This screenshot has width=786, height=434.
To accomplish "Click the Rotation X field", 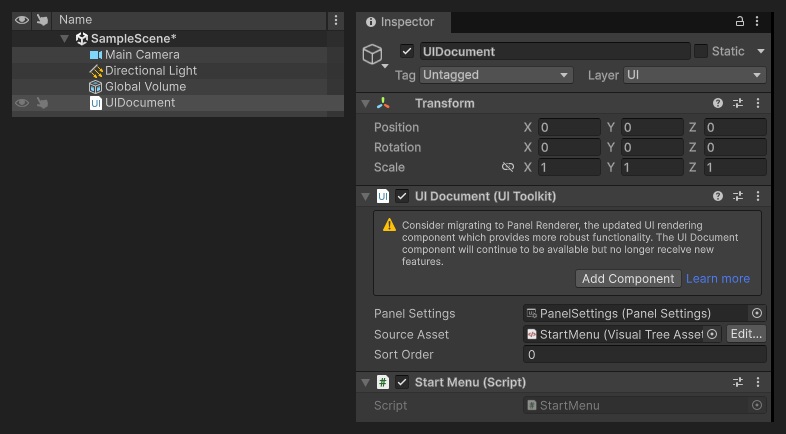I will 569,147.
